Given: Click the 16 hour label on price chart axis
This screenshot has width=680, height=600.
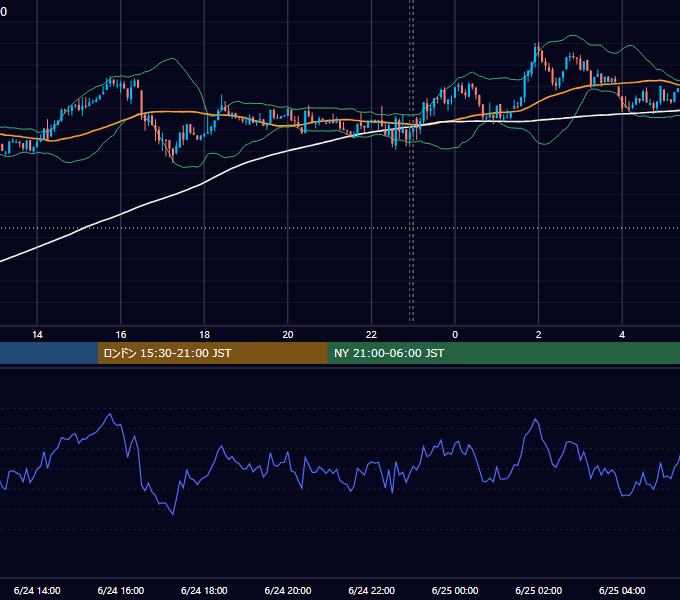Looking at the screenshot, I should pyautogui.click(x=121, y=335).
